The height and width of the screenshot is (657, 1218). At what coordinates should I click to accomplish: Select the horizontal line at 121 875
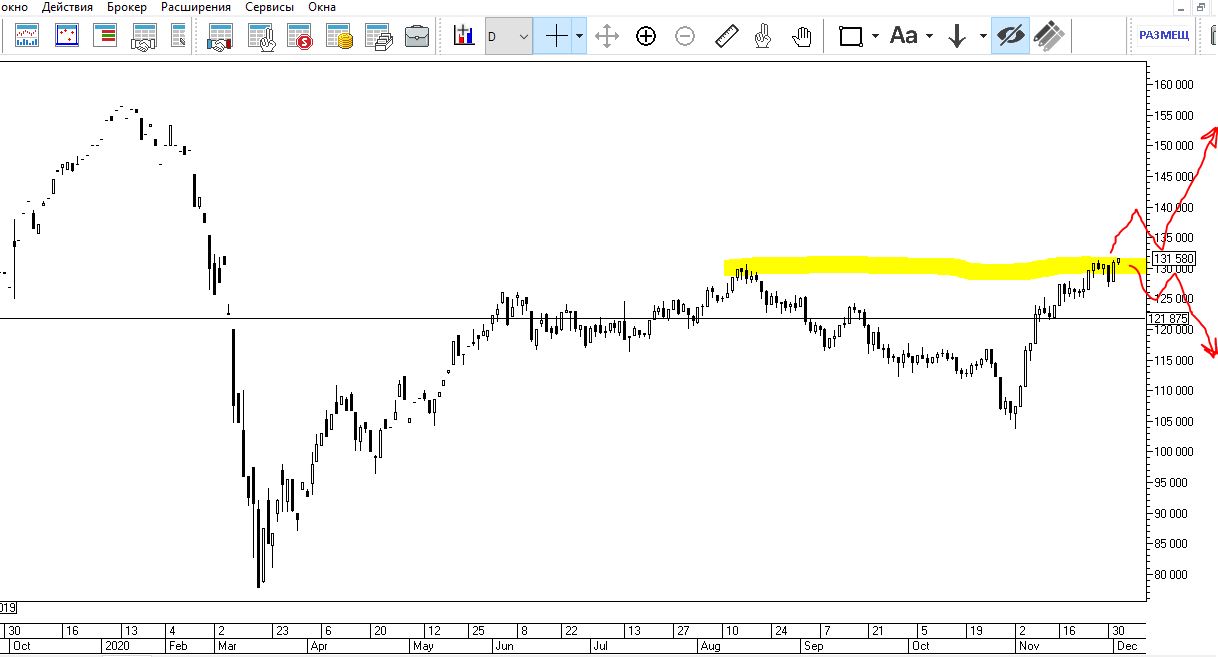(572, 319)
